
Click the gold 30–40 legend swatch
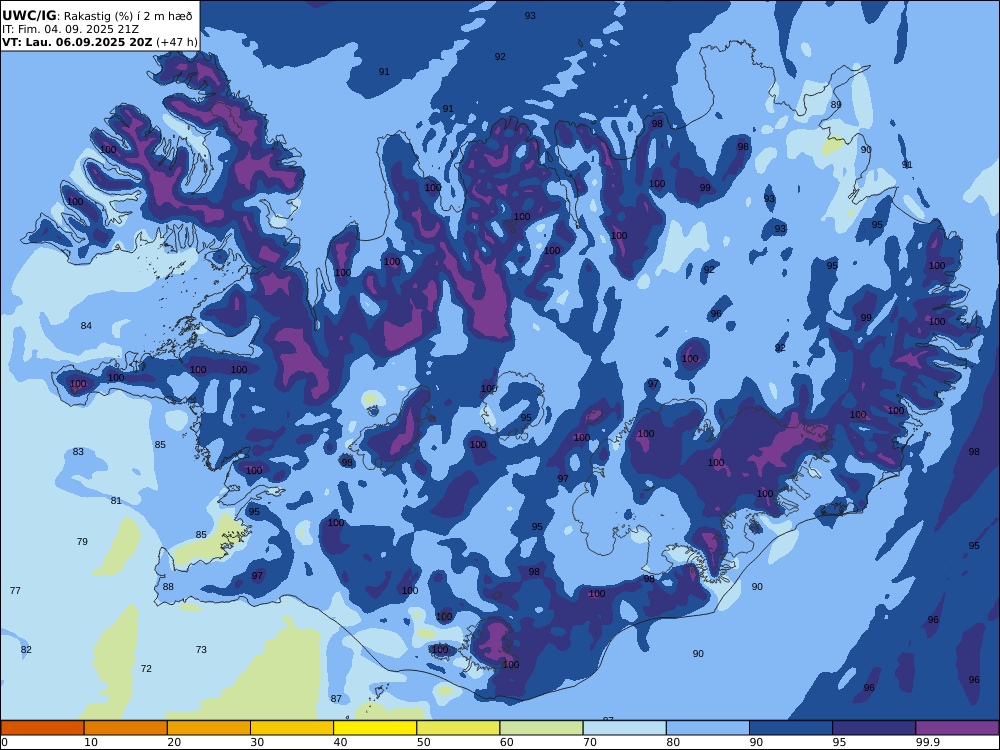[292, 728]
